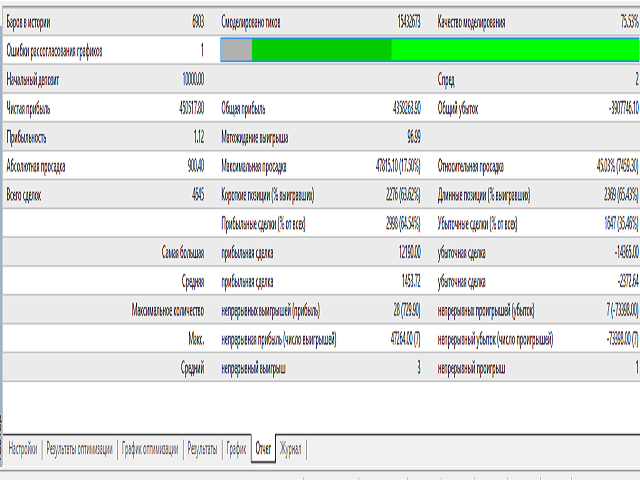Switch to Результаты оптимизации tab
Screen dimensions: 640x480
pos(79,449)
